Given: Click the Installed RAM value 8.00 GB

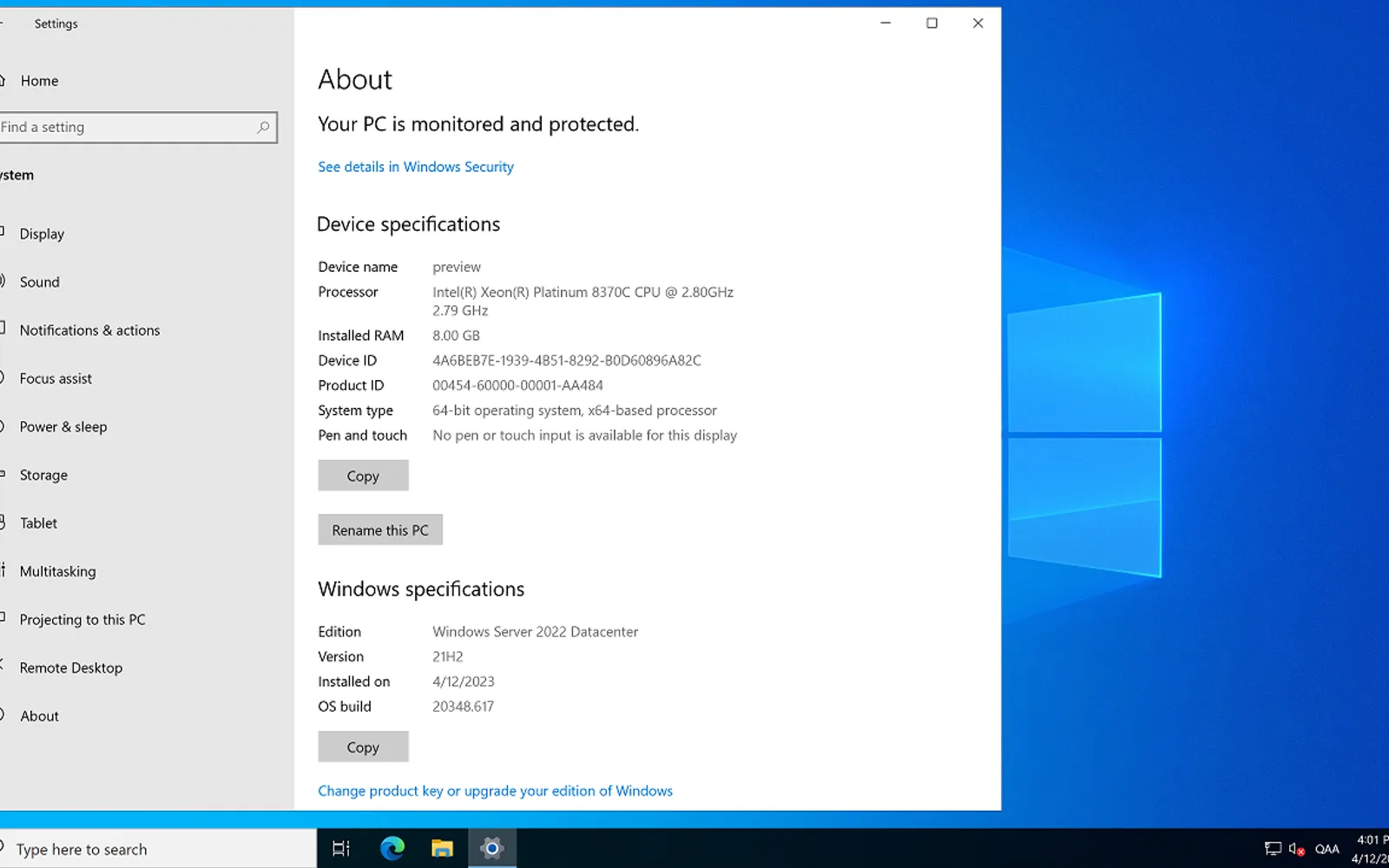Looking at the screenshot, I should [456, 336].
